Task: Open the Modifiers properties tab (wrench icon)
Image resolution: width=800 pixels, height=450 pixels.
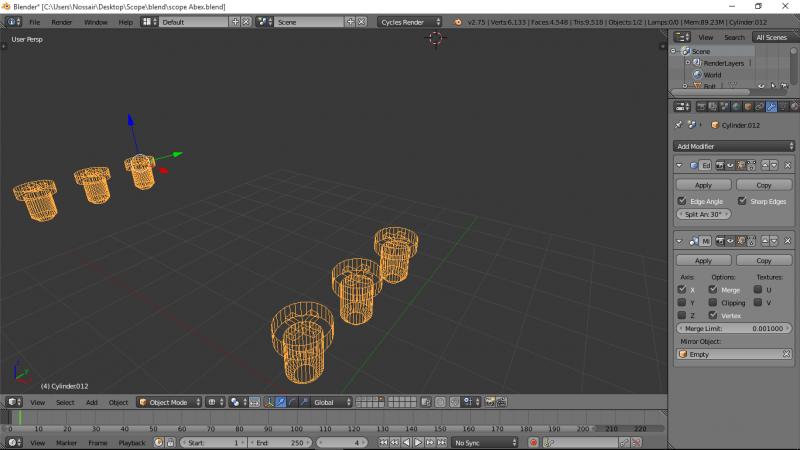Action: 770,106
